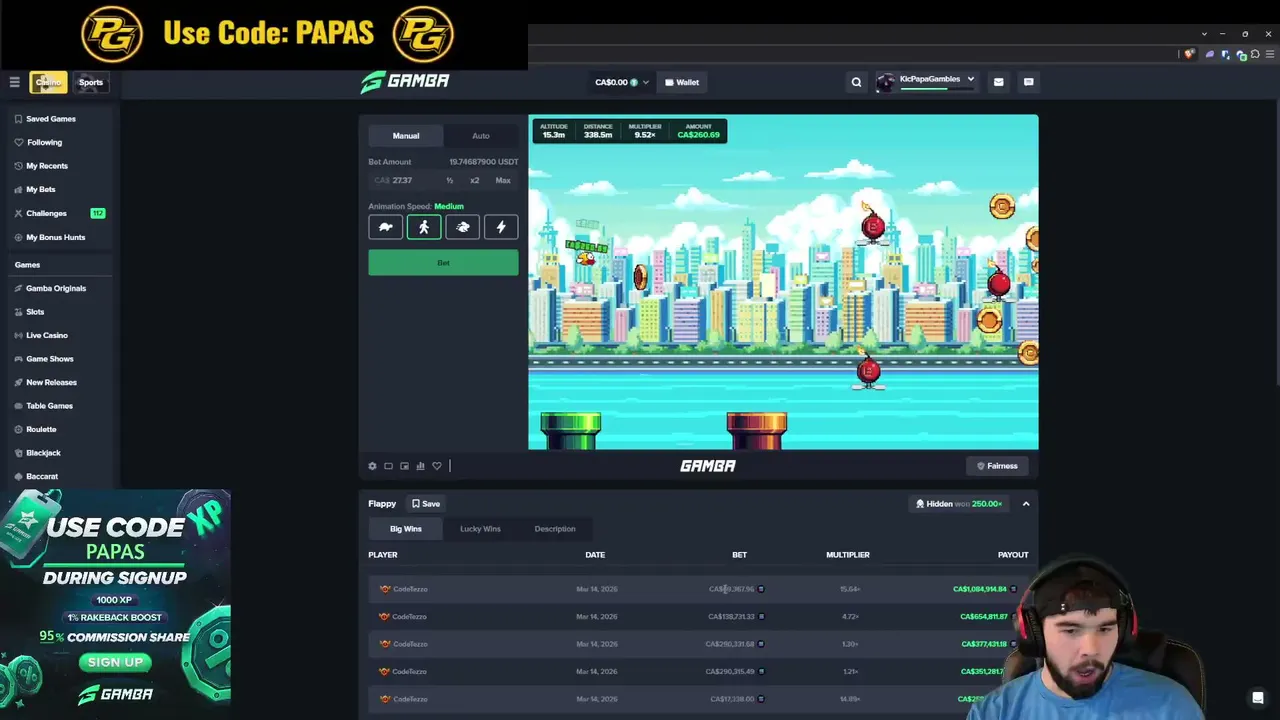1280x720 pixels.
Task: Save the Flappy game with bookmark toggle
Action: click(426, 504)
